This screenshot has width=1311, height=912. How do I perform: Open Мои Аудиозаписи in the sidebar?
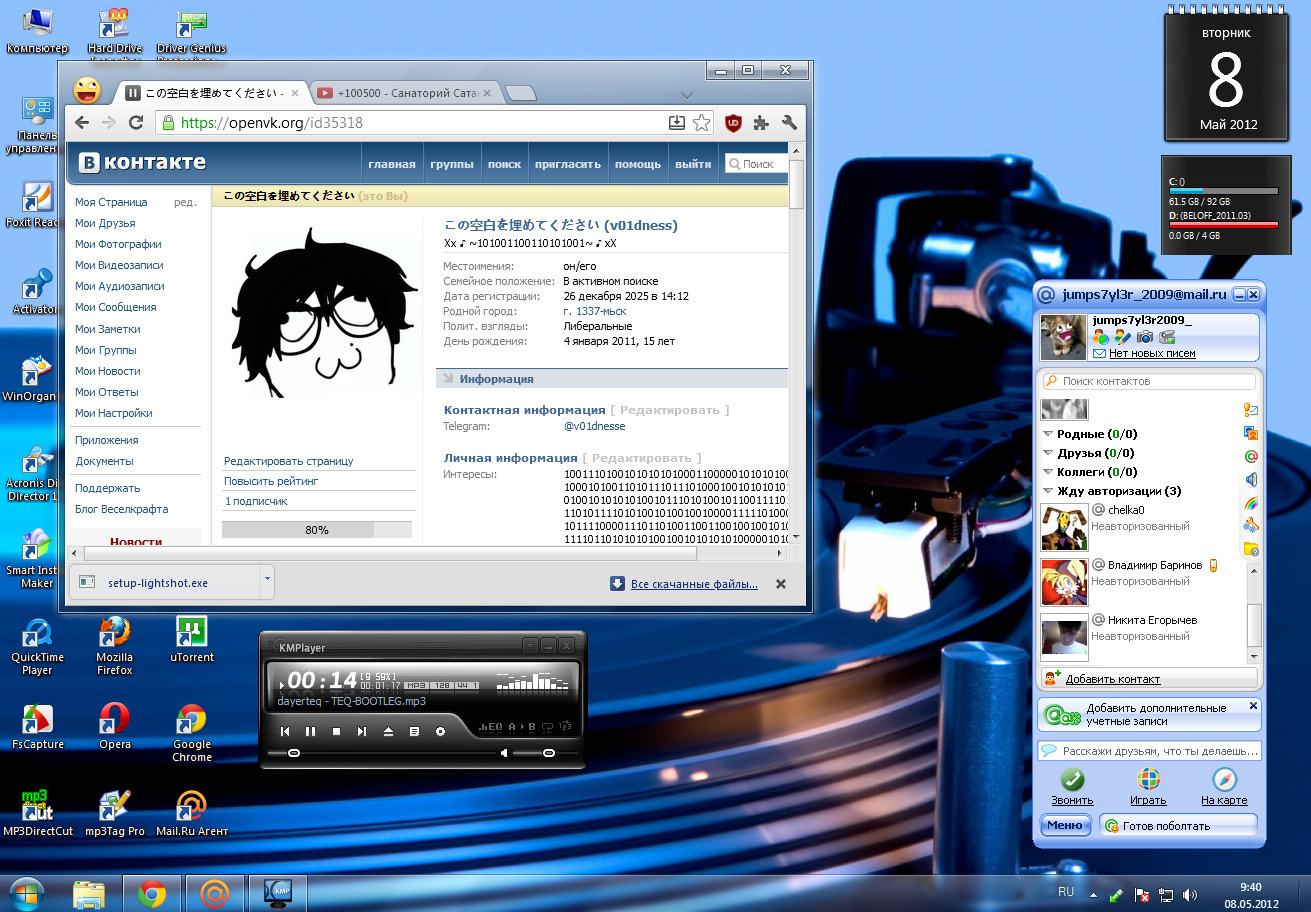(x=120, y=286)
